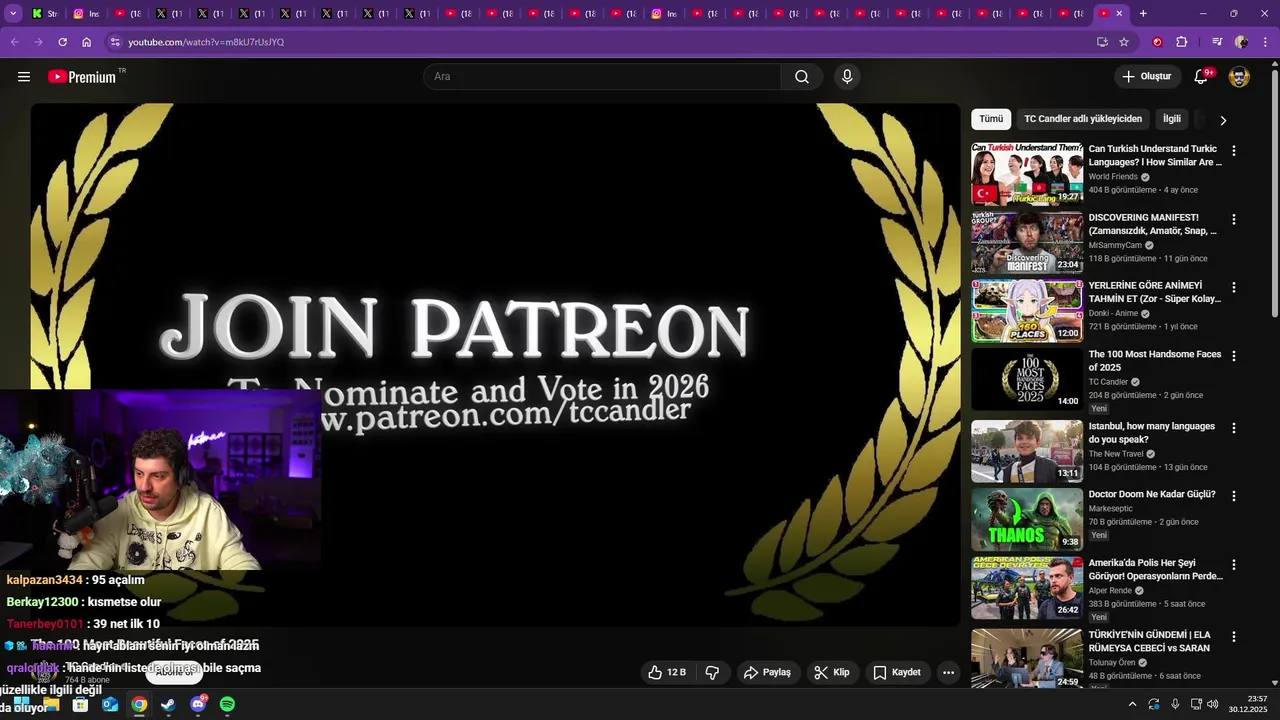This screenshot has width=1280, height=720.
Task: Open Steam from the taskbar
Action: [168, 704]
